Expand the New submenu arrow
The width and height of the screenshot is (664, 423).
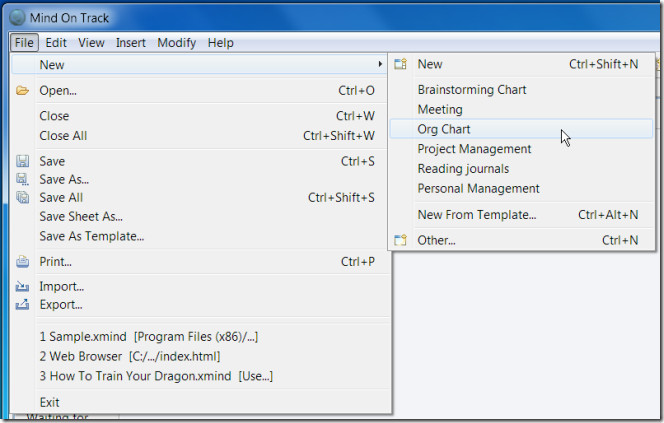click(380, 64)
